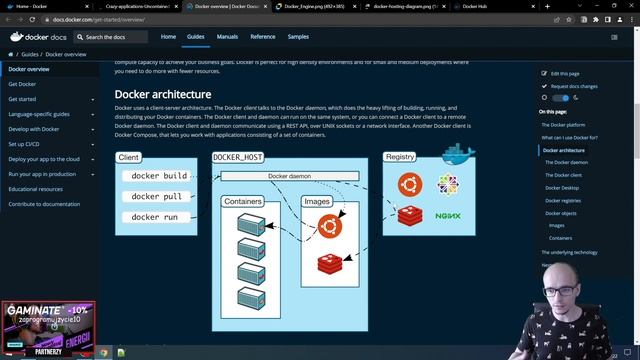Jump to The Docker daemon section
The width and height of the screenshot is (640, 360).
pyautogui.click(x=567, y=162)
